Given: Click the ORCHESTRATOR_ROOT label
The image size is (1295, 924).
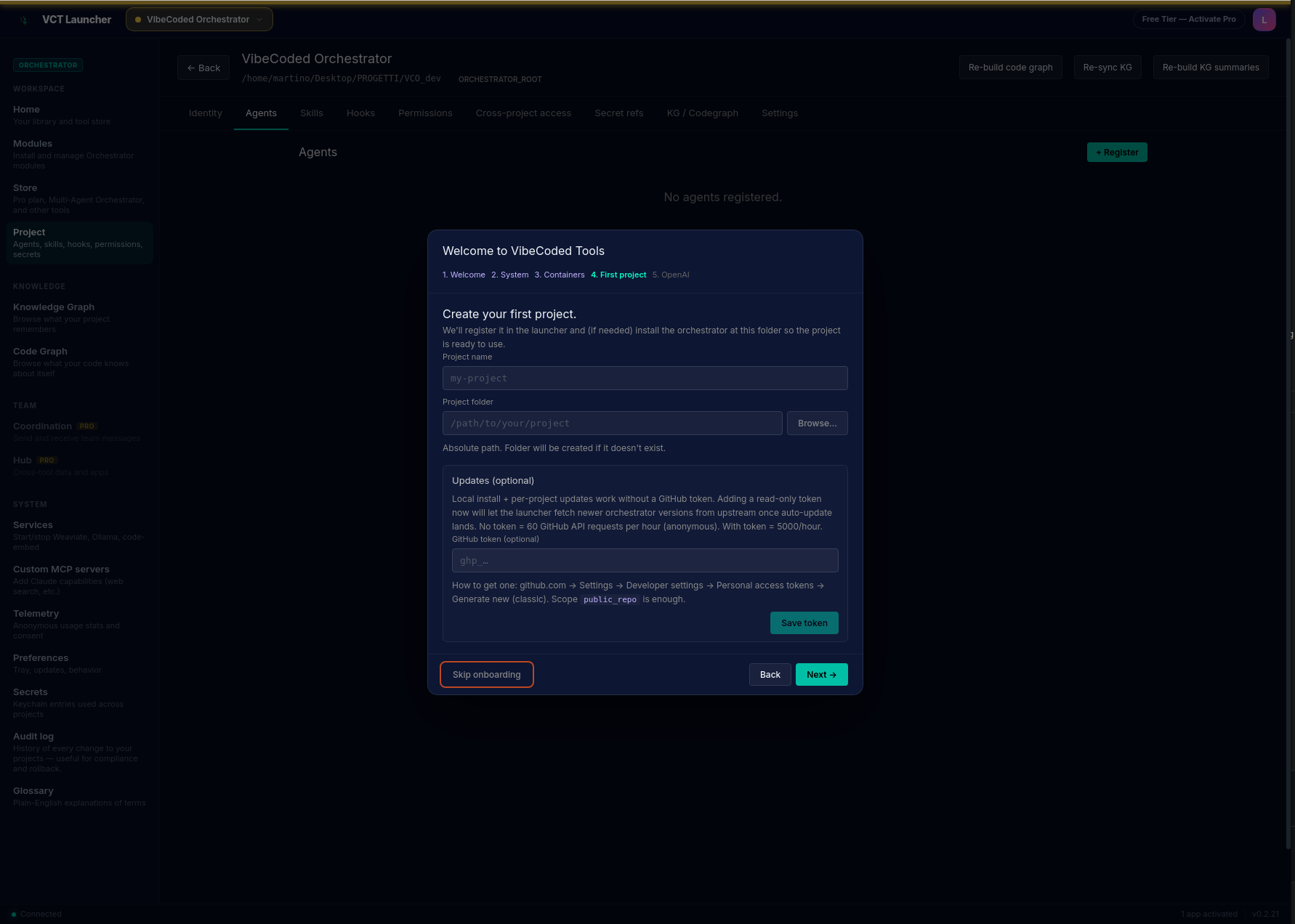Looking at the screenshot, I should pos(500,79).
